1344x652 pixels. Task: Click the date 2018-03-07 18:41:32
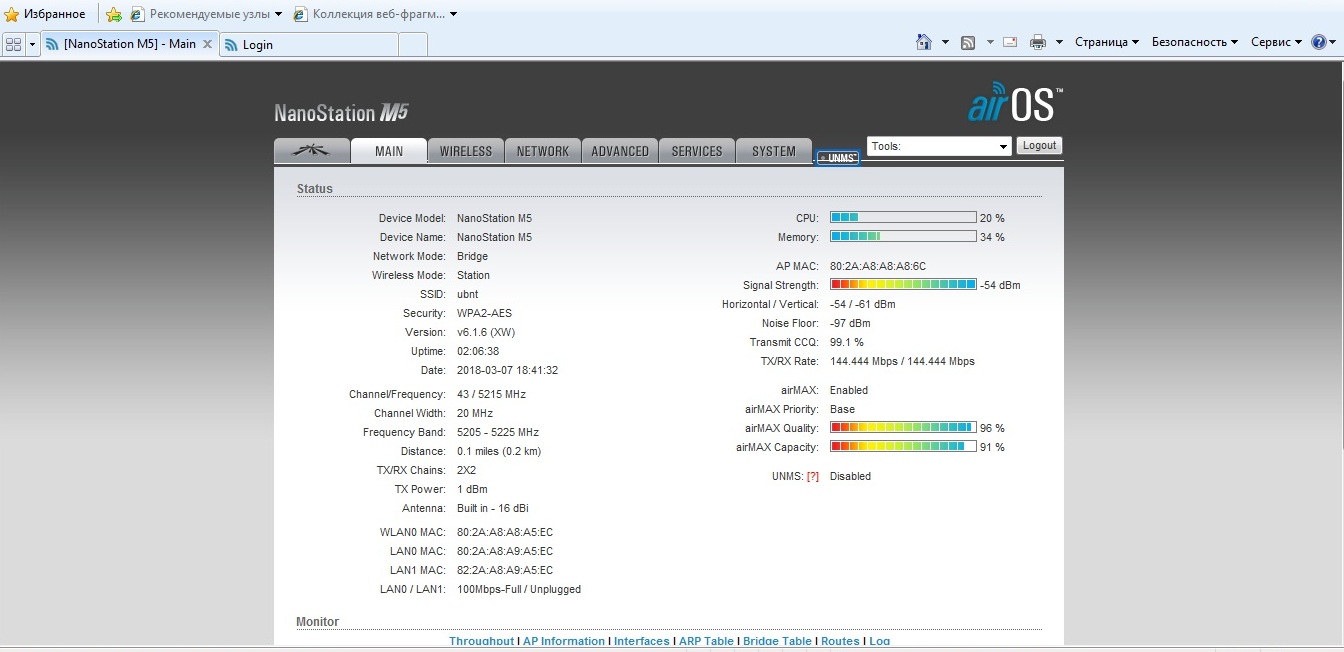[x=507, y=370]
